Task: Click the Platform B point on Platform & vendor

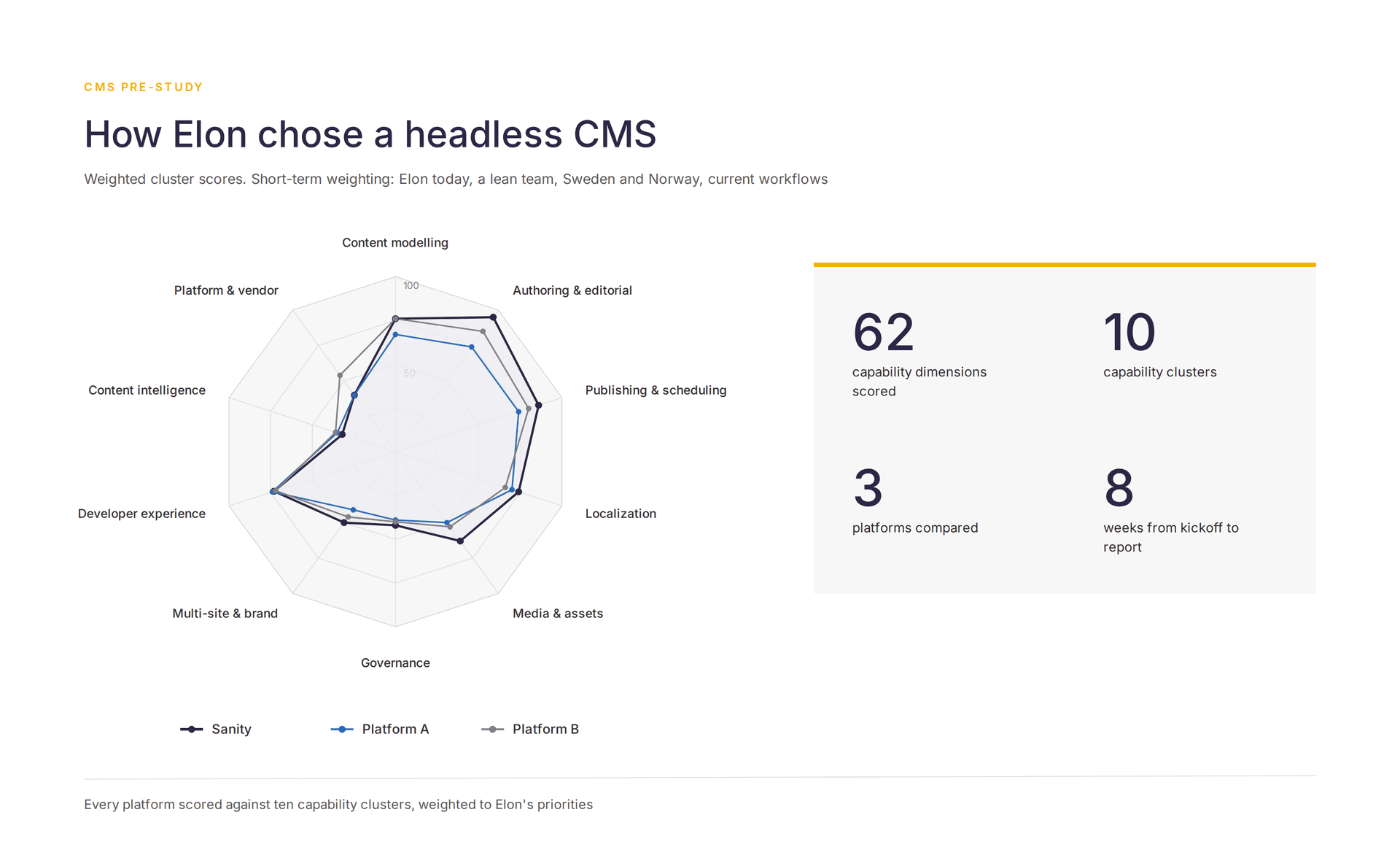Action: 340,375
